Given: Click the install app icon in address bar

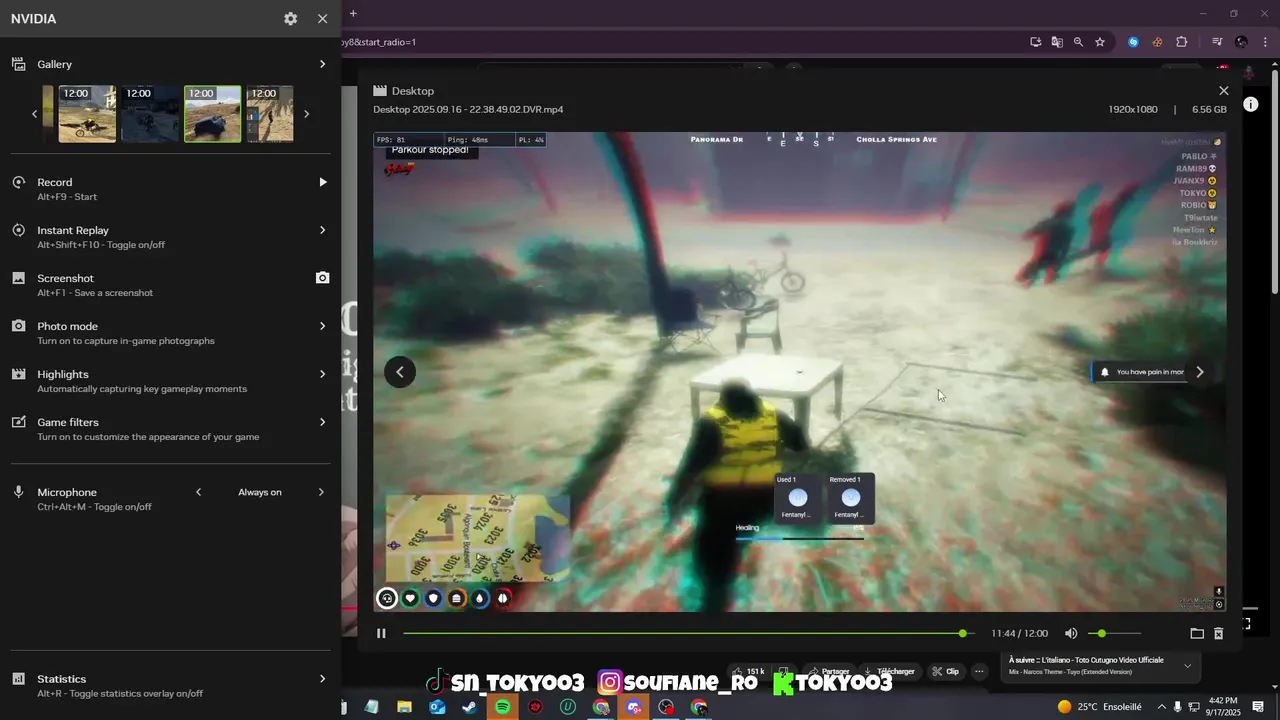Looking at the screenshot, I should (x=1036, y=42).
